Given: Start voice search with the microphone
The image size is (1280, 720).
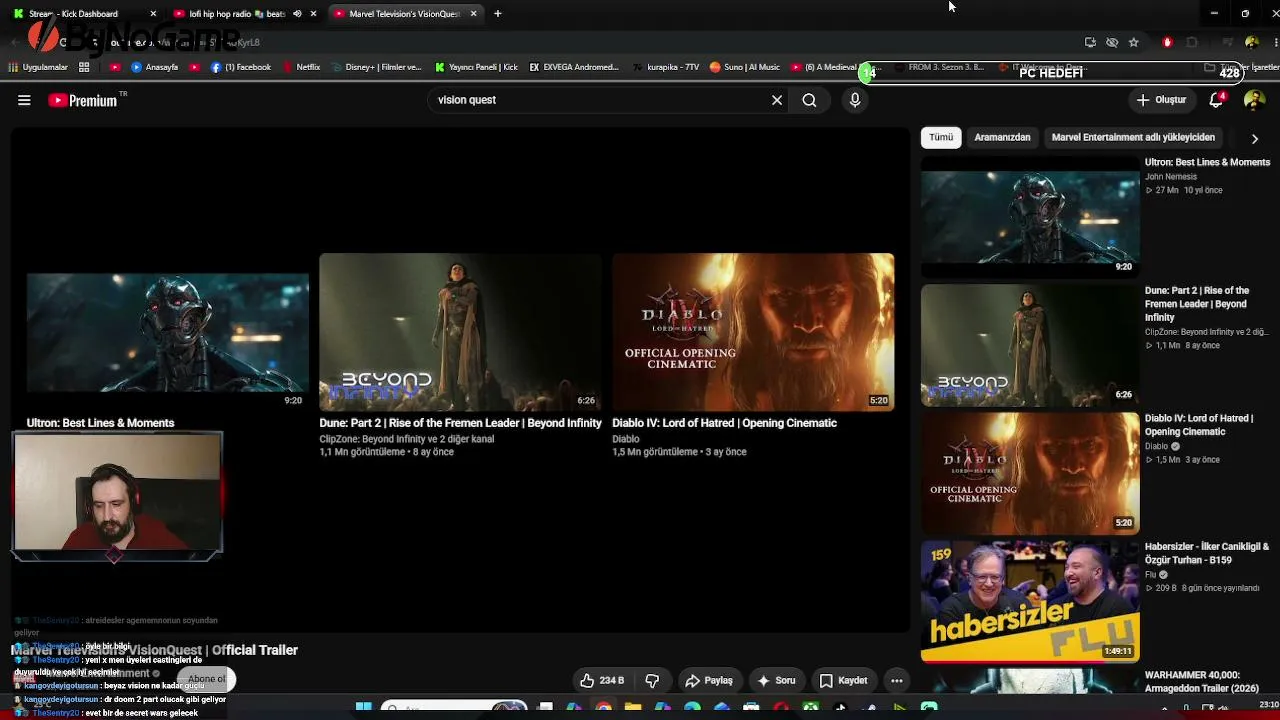Looking at the screenshot, I should 855,100.
